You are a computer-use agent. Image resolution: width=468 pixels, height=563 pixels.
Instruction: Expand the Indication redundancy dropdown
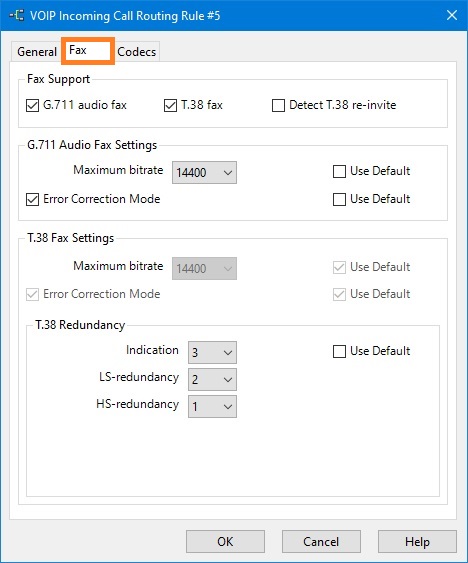(x=212, y=353)
